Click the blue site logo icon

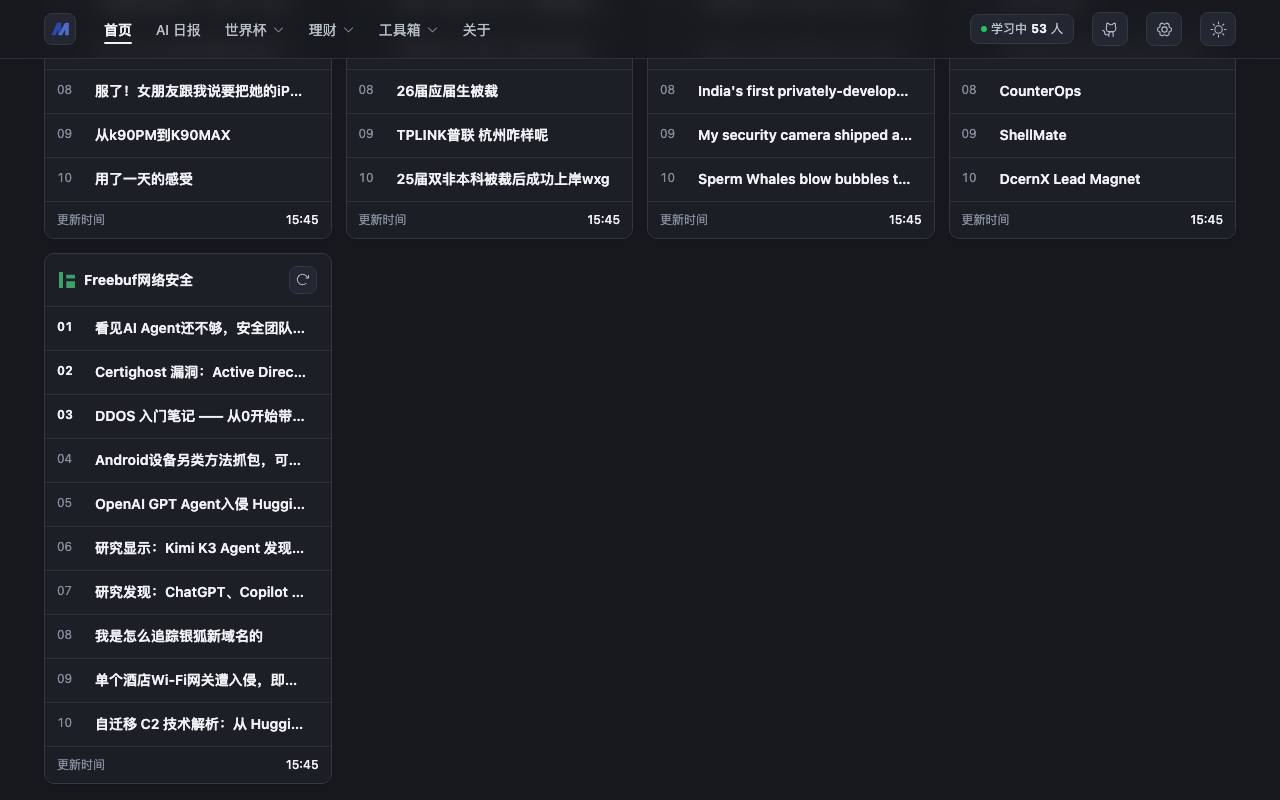[60, 29]
